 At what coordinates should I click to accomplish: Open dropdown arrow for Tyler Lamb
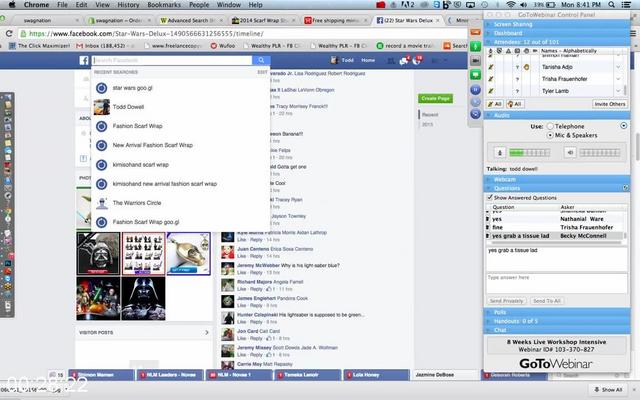pyautogui.click(x=618, y=91)
